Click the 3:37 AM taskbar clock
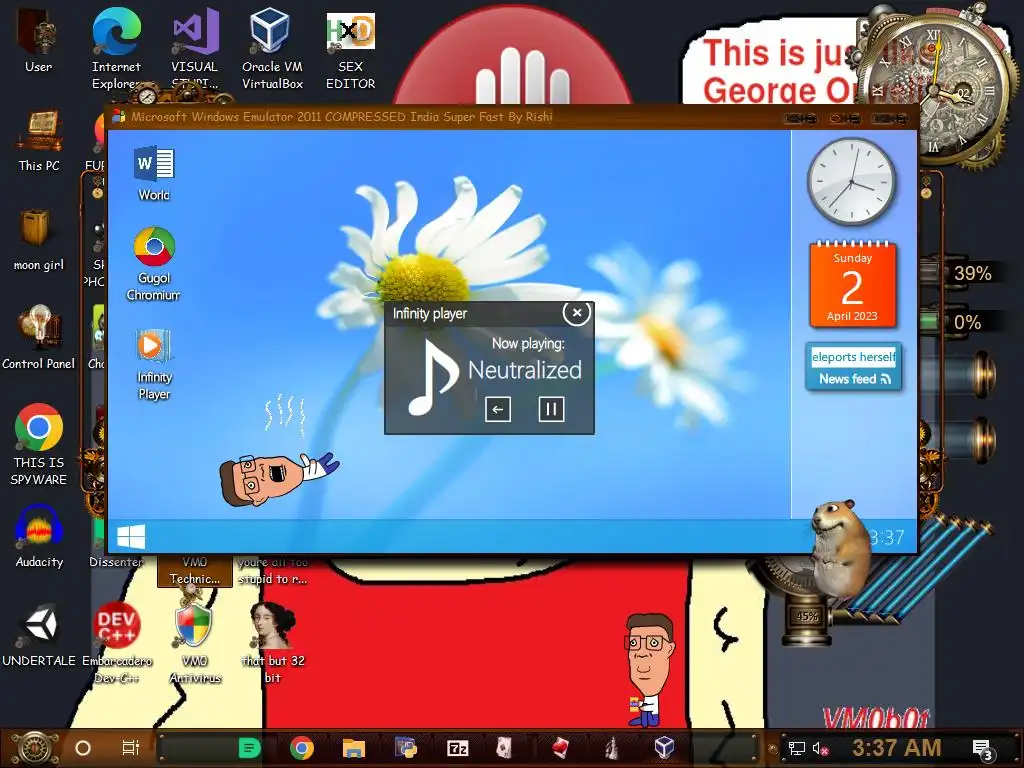The image size is (1024, 768). [896, 748]
